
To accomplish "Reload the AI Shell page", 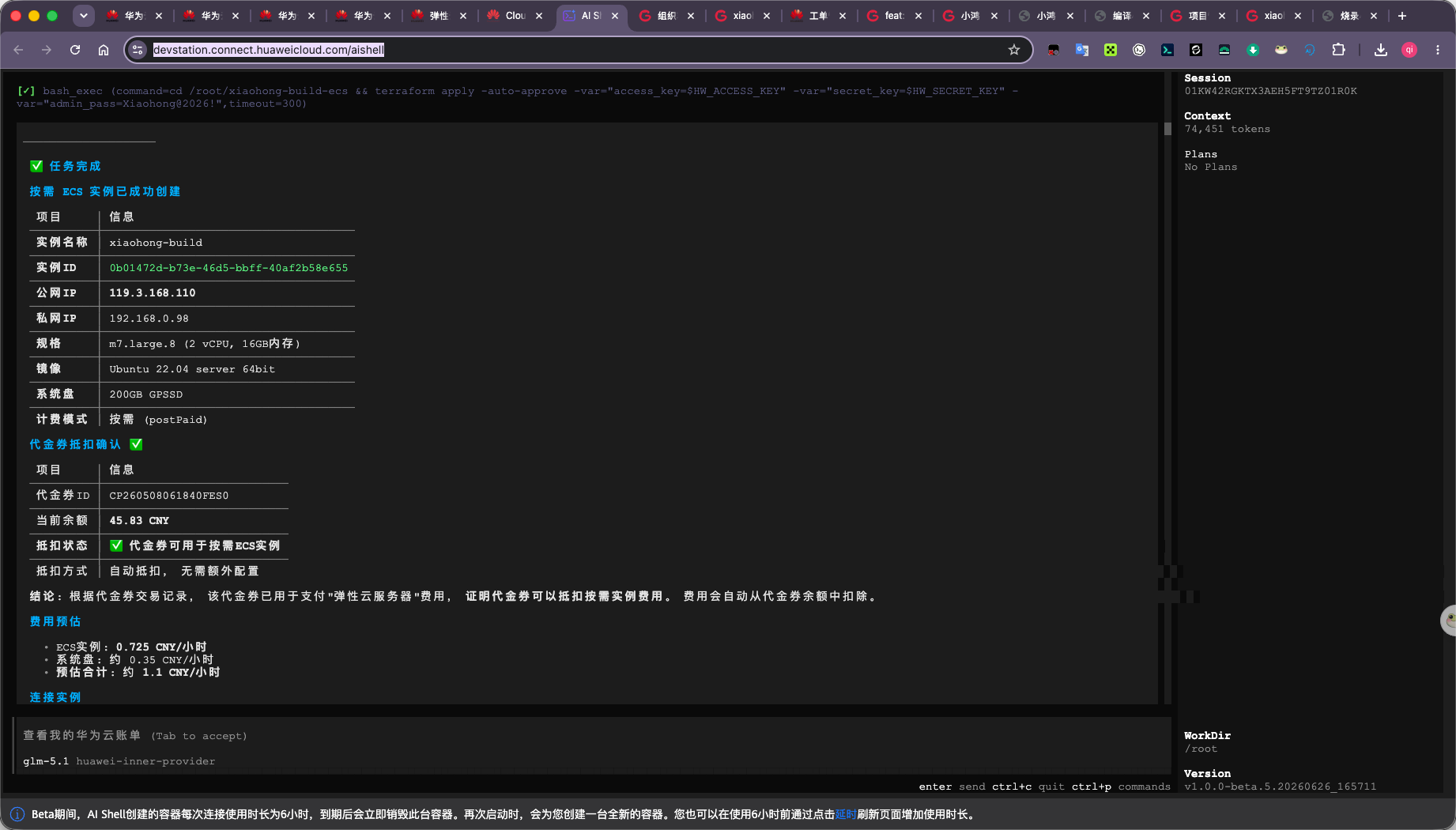I will (x=75, y=50).
